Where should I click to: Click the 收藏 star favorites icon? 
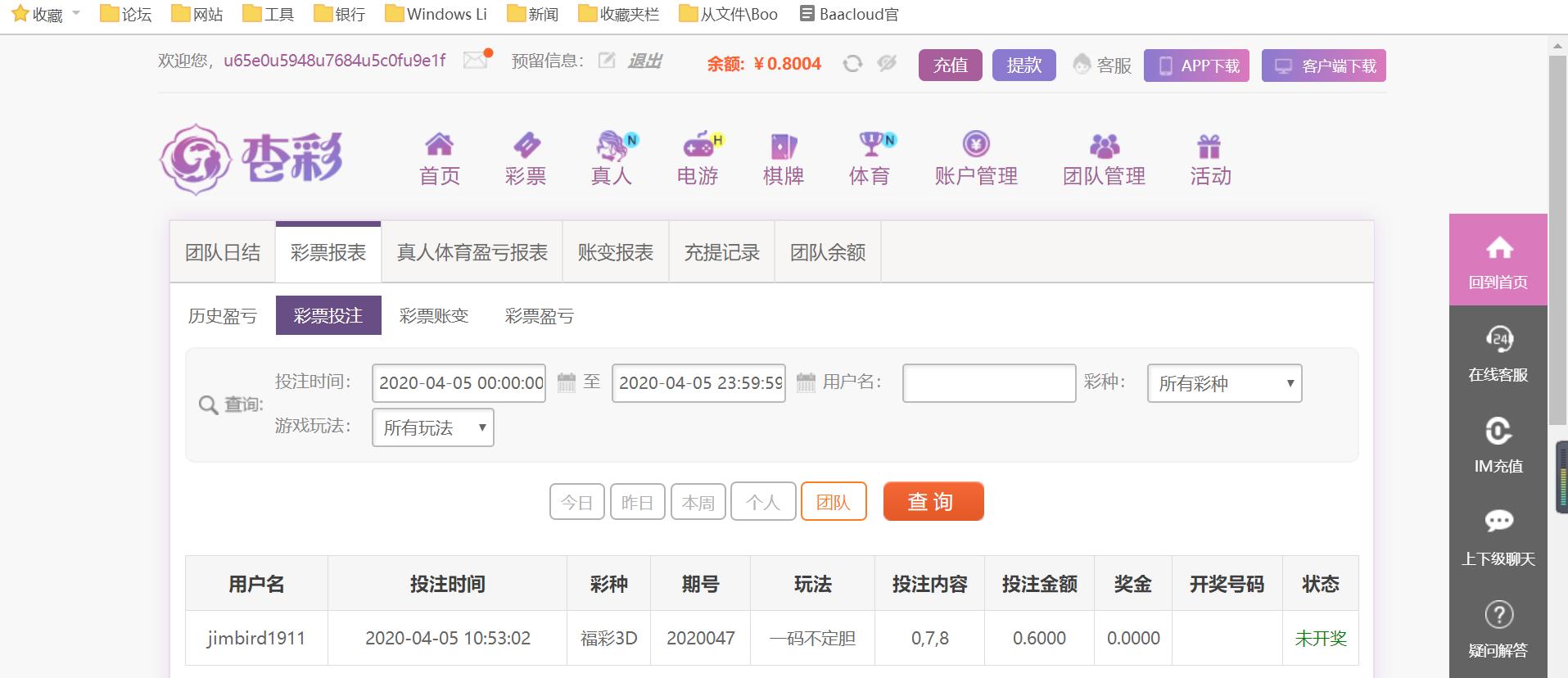pyautogui.click(x=20, y=13)
